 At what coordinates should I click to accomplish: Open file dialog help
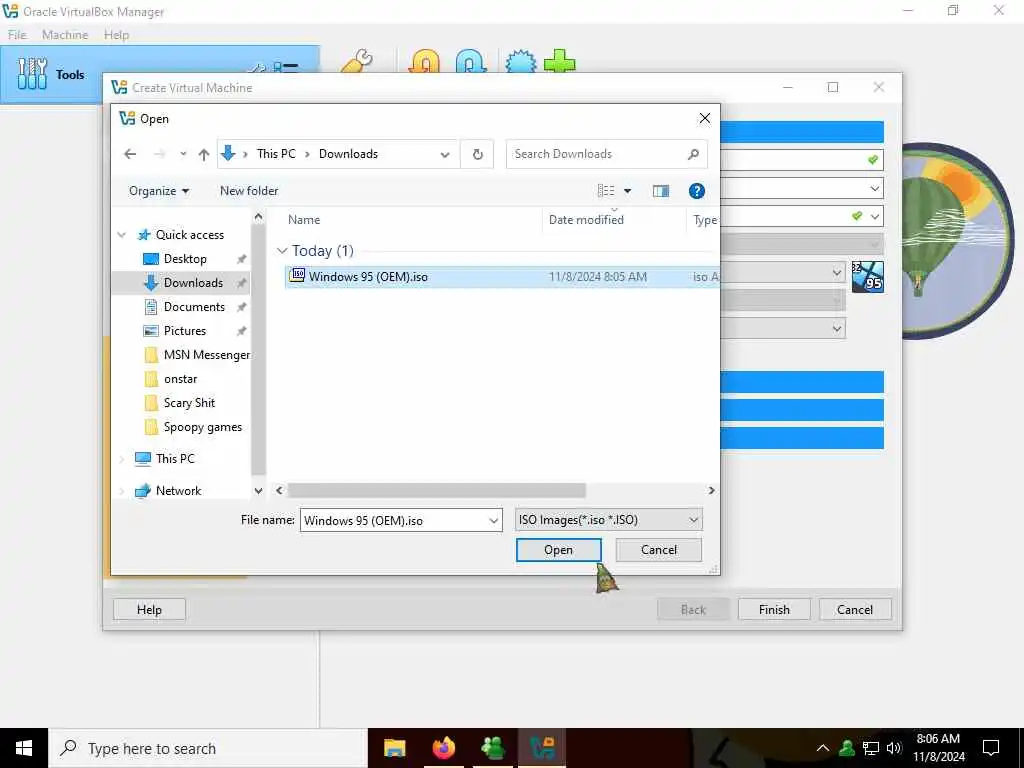click(697, 191)
